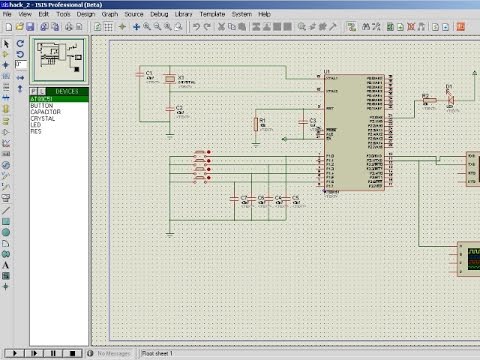Open the New file icon

point(9,27)
